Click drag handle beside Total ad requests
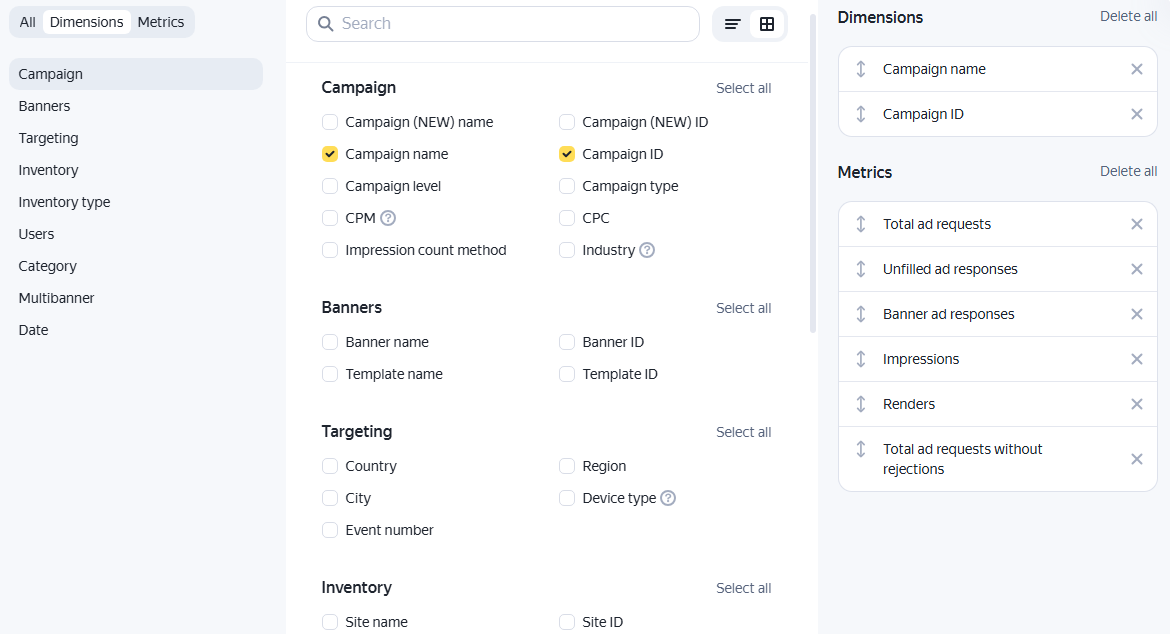 (861, 224)
